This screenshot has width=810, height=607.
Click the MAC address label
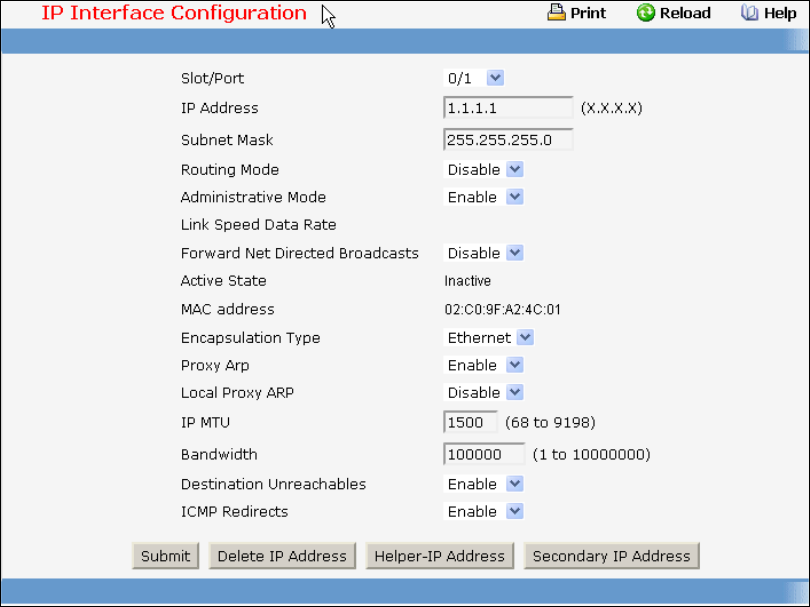(227, 309)
